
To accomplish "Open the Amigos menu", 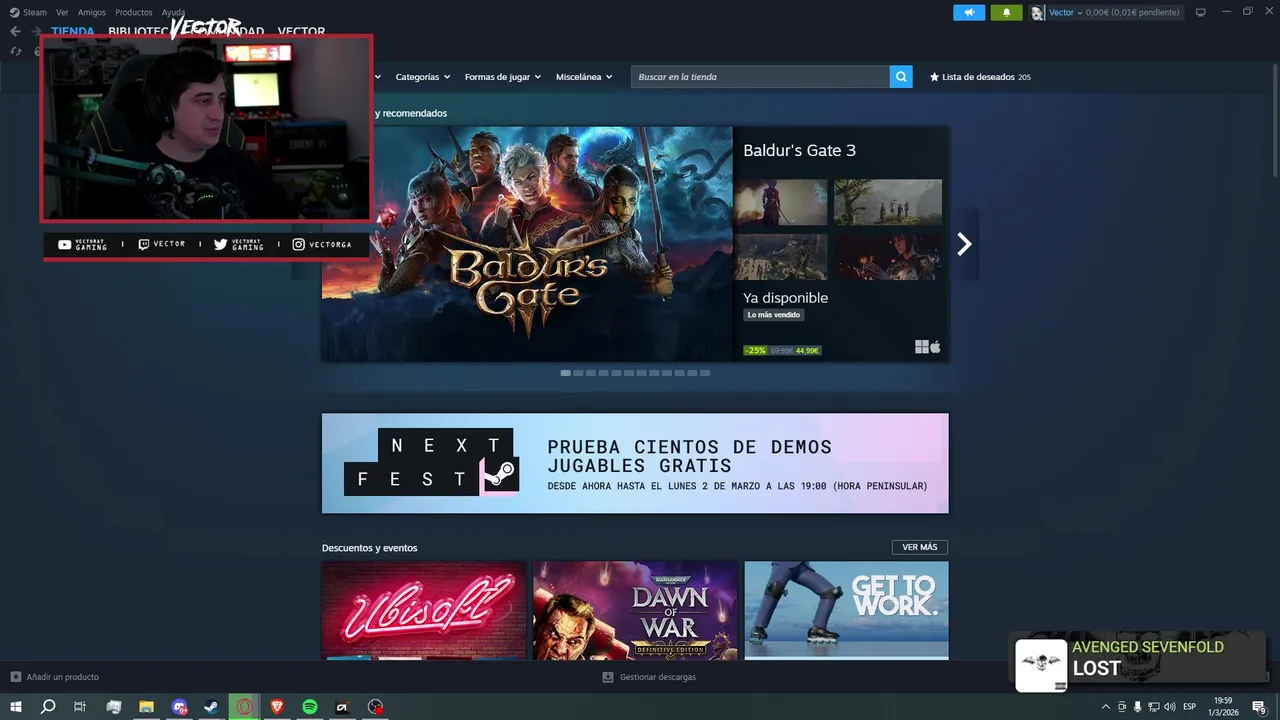I will (91, 12).
